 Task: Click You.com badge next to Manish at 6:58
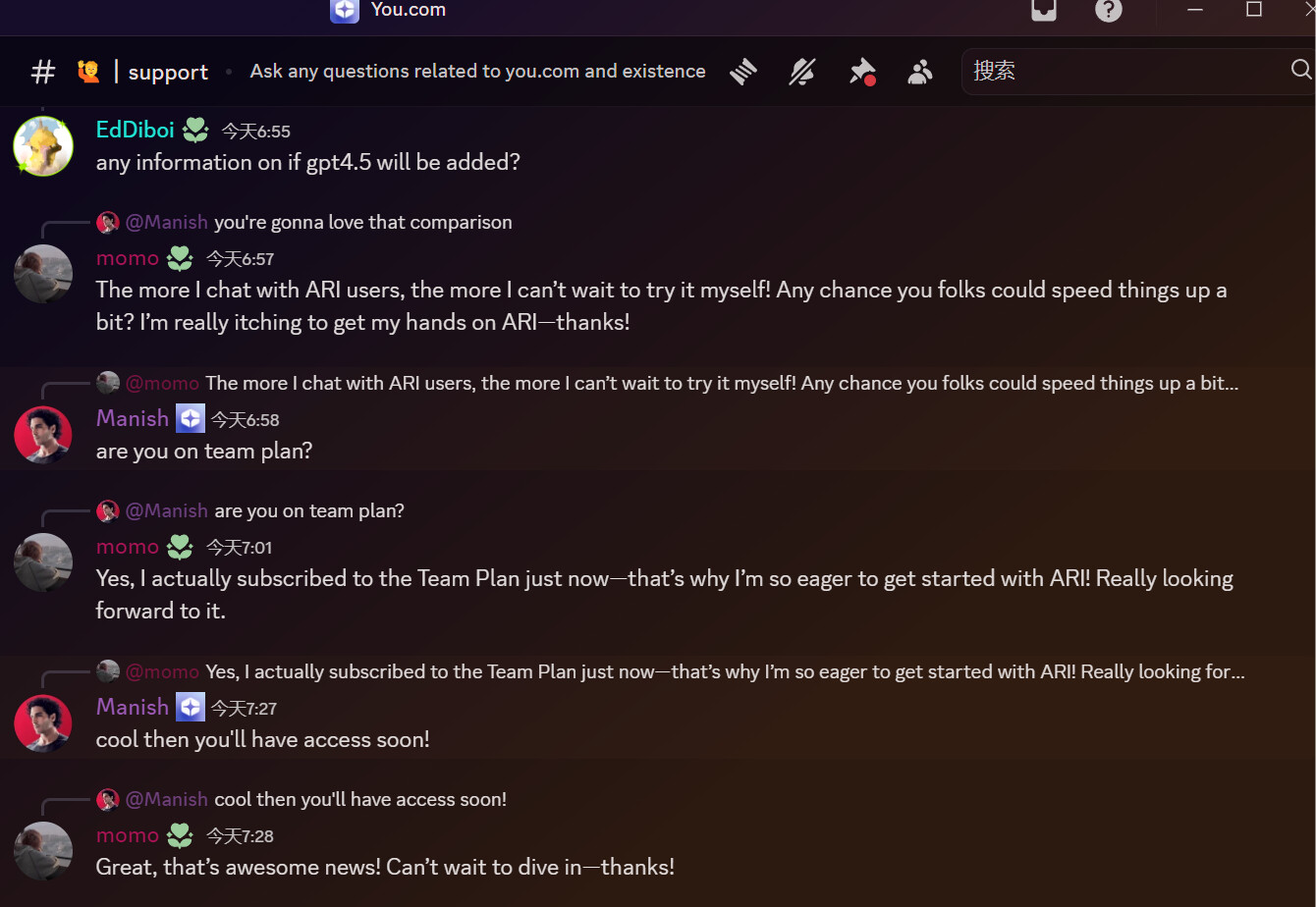[191, 419]
